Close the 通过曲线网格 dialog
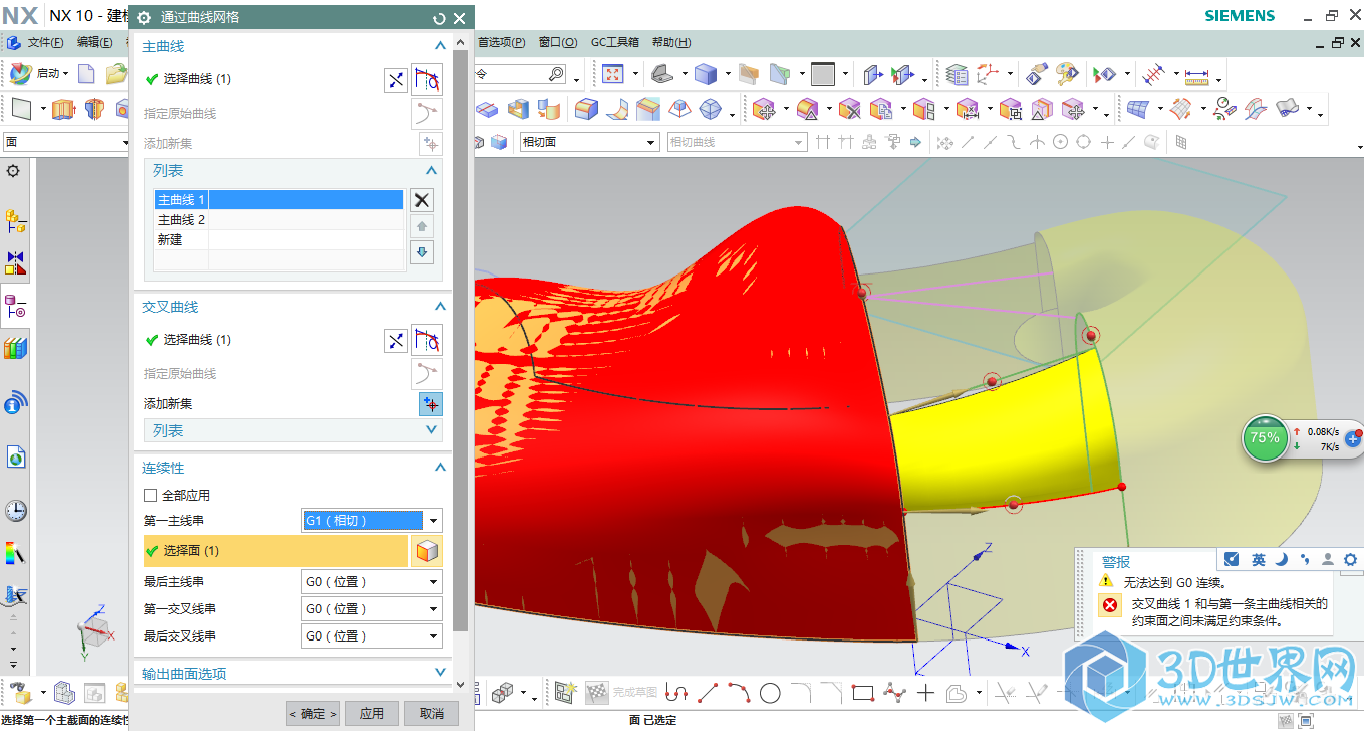This screenshot has width=1364, height=731. [x=460, y=18]
